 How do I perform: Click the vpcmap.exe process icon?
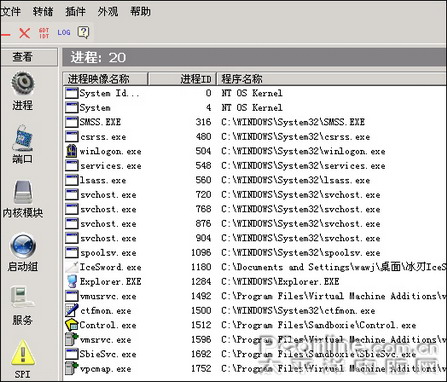(x=71, y=368)
